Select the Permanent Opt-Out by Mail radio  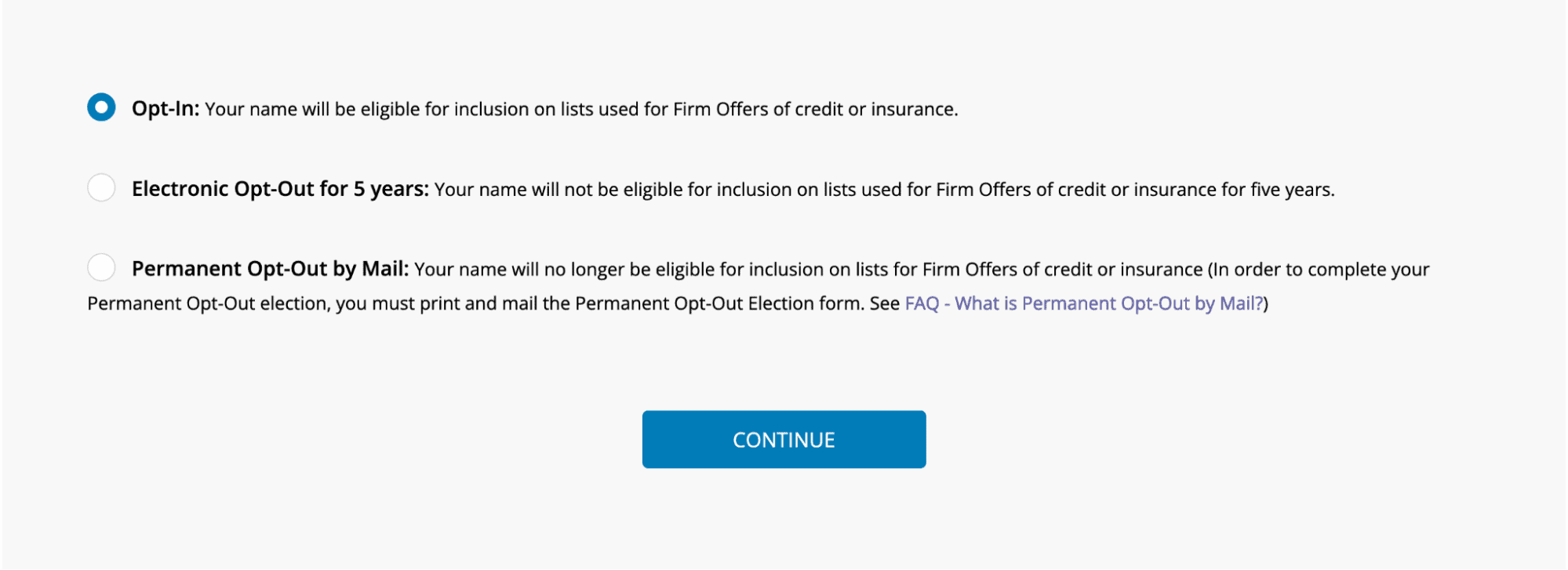[101, 267]
